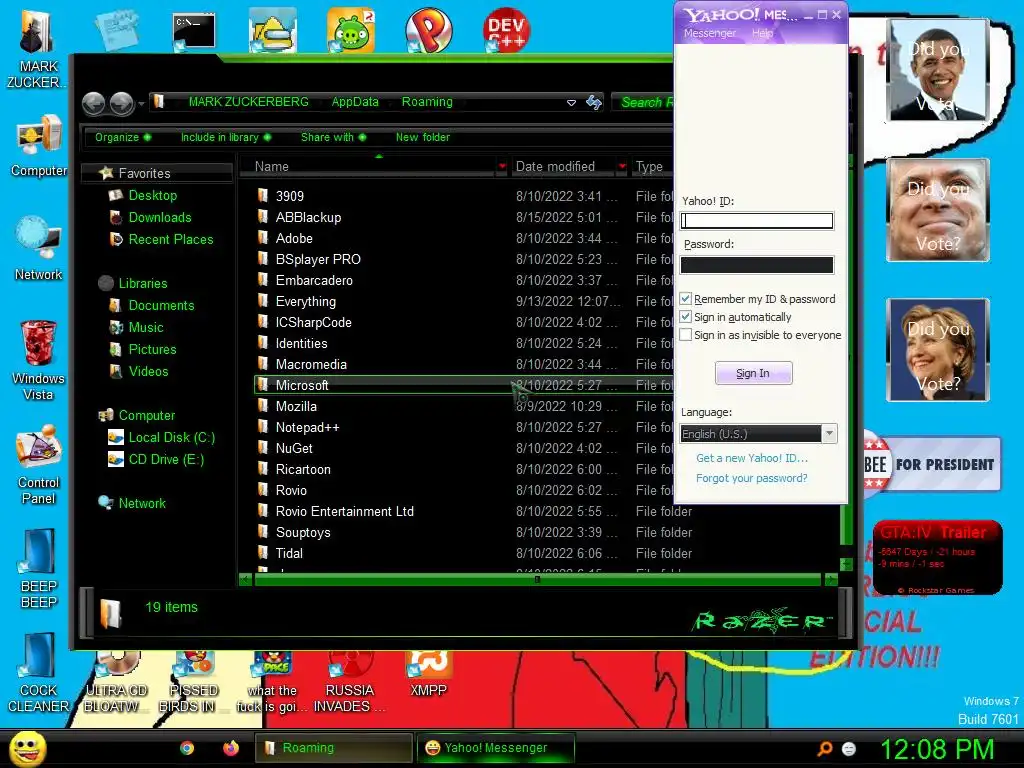Open the Computer desktop icon
Viewport: 1024px width, 768px height.
click(x=39, y=145)
